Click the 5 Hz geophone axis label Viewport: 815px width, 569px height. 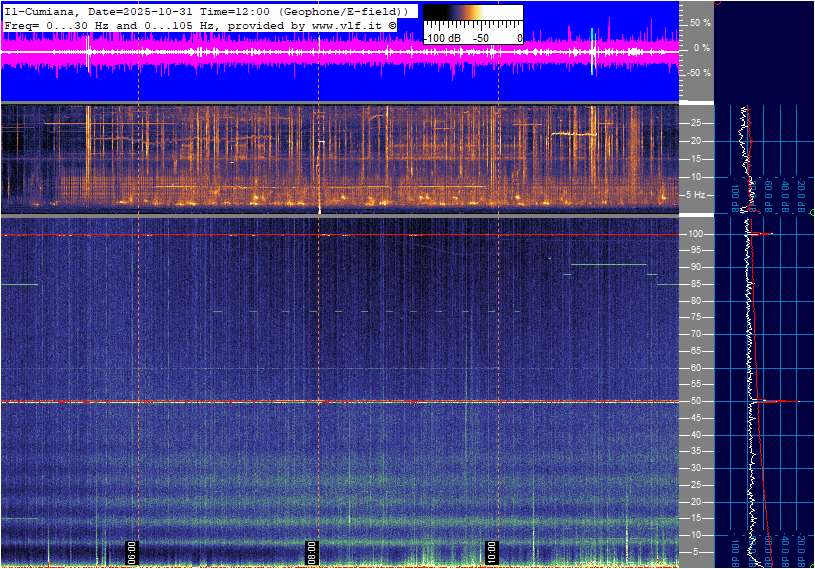(698, 195)
